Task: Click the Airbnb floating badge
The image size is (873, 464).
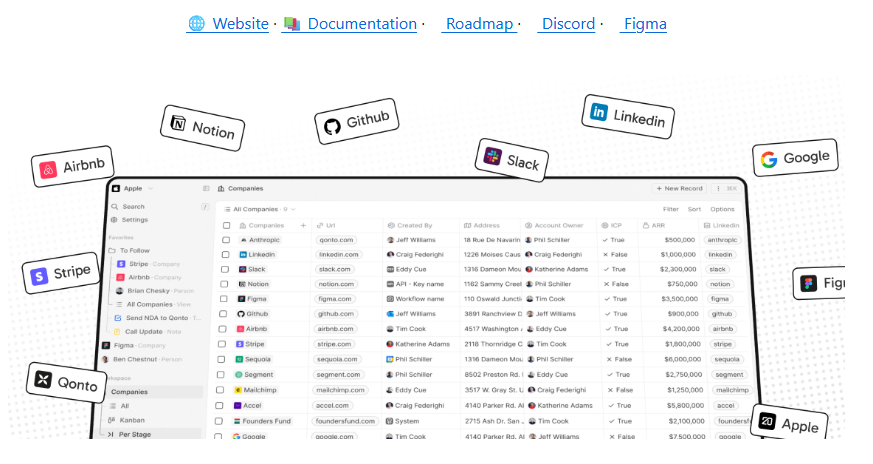Action: click(x=72, y=167)
